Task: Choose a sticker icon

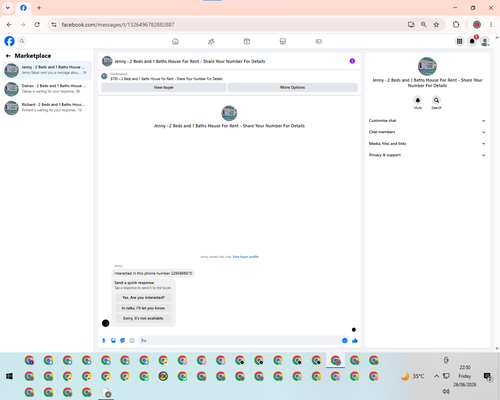Action: click(x=123, y=340)
